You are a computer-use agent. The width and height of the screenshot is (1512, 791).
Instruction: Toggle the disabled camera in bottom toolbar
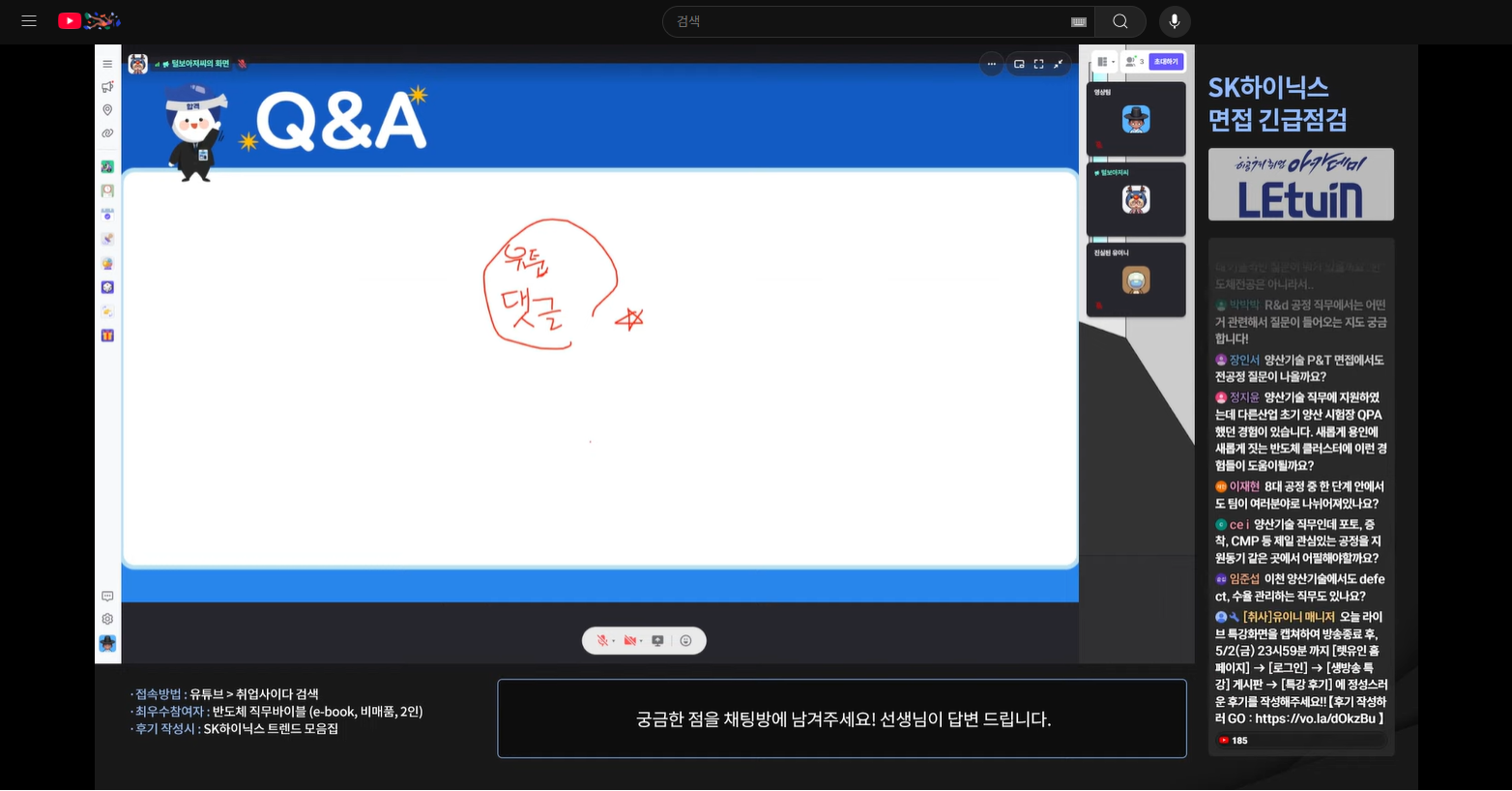[x=629, y=640]
